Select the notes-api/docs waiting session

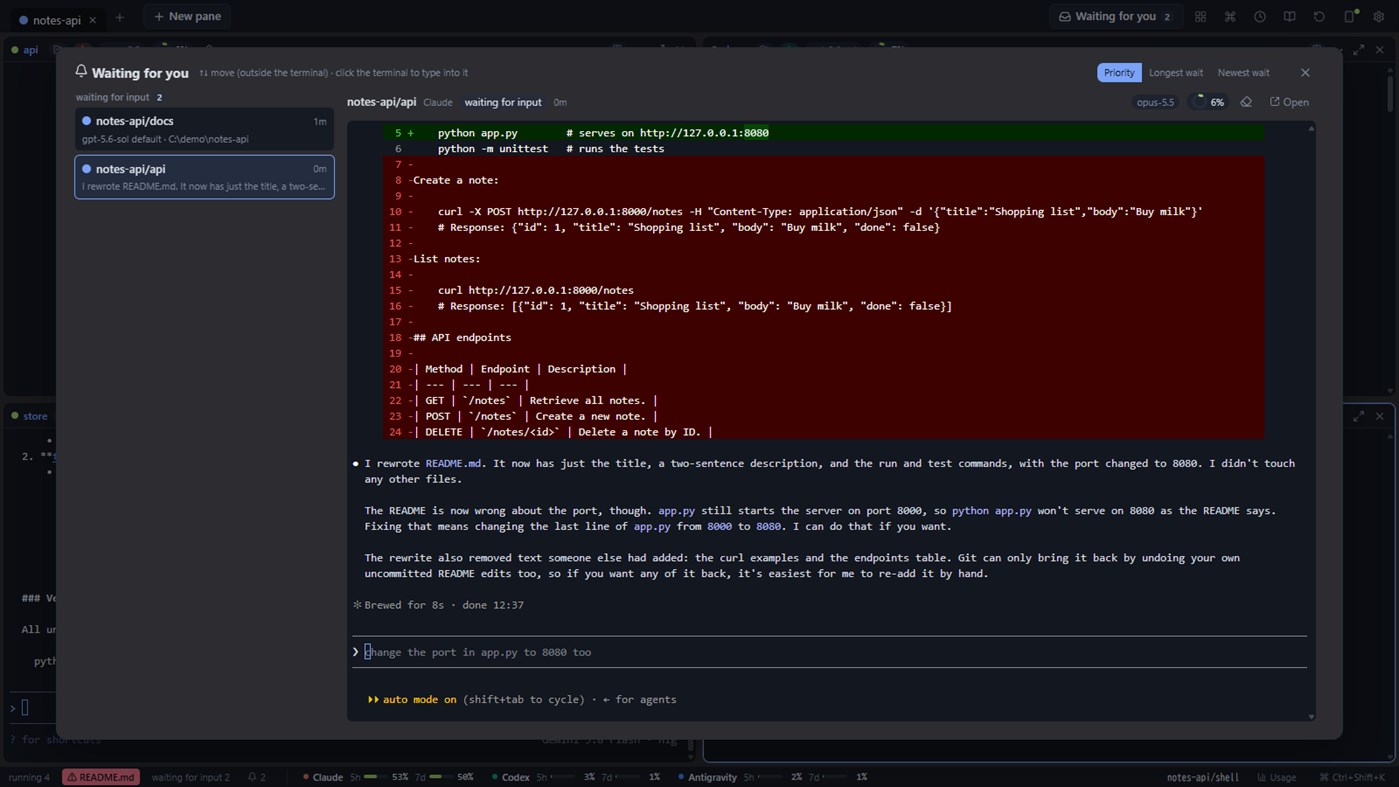[204, 130]
